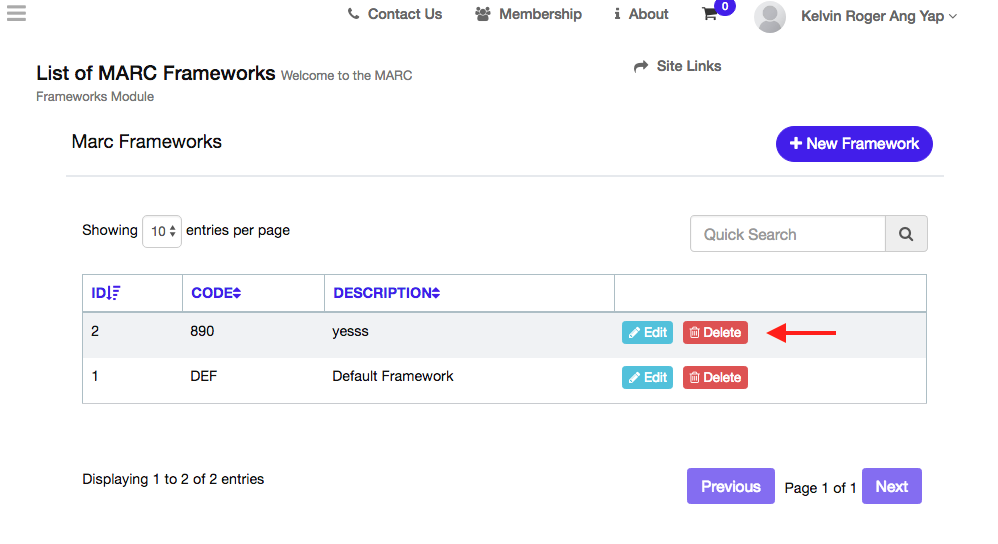Click the info icon beside About

point(617,14)
